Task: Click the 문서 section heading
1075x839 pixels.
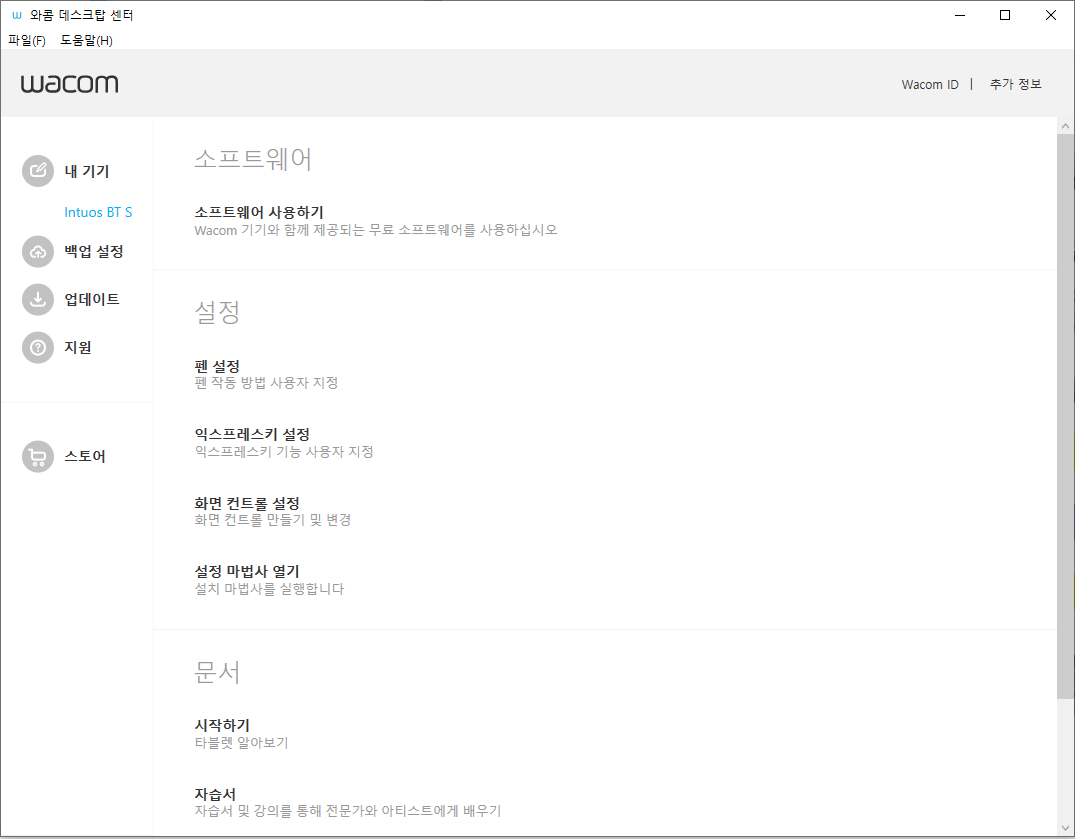Action: pyautogui.click(x=217, y=672)
